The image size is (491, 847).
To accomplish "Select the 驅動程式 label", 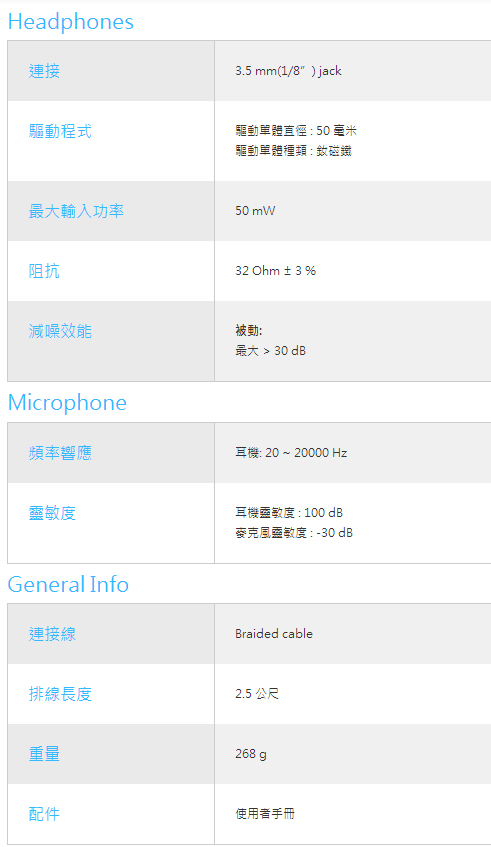I will (60, 131).
